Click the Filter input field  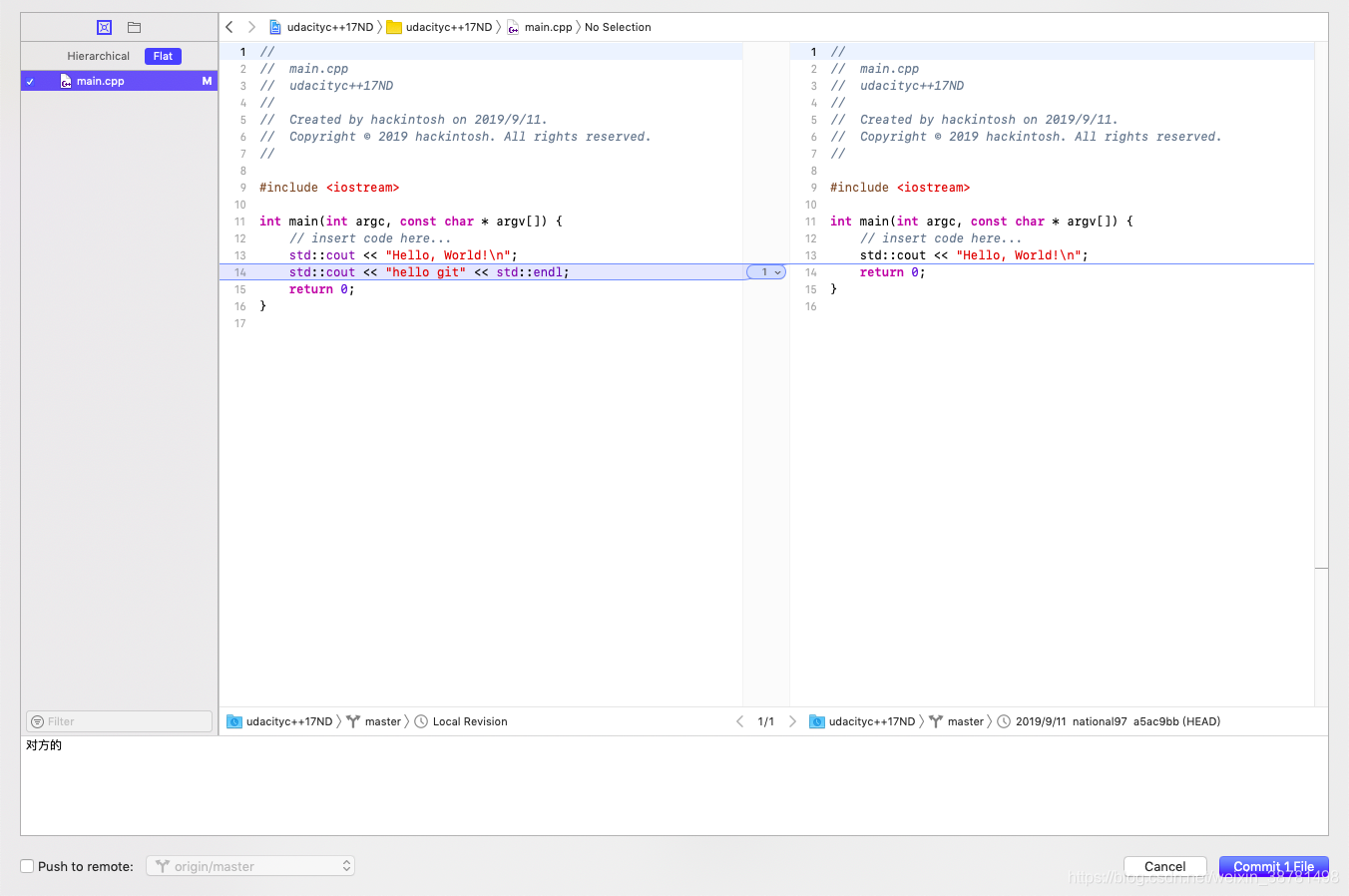pos(119,721)
